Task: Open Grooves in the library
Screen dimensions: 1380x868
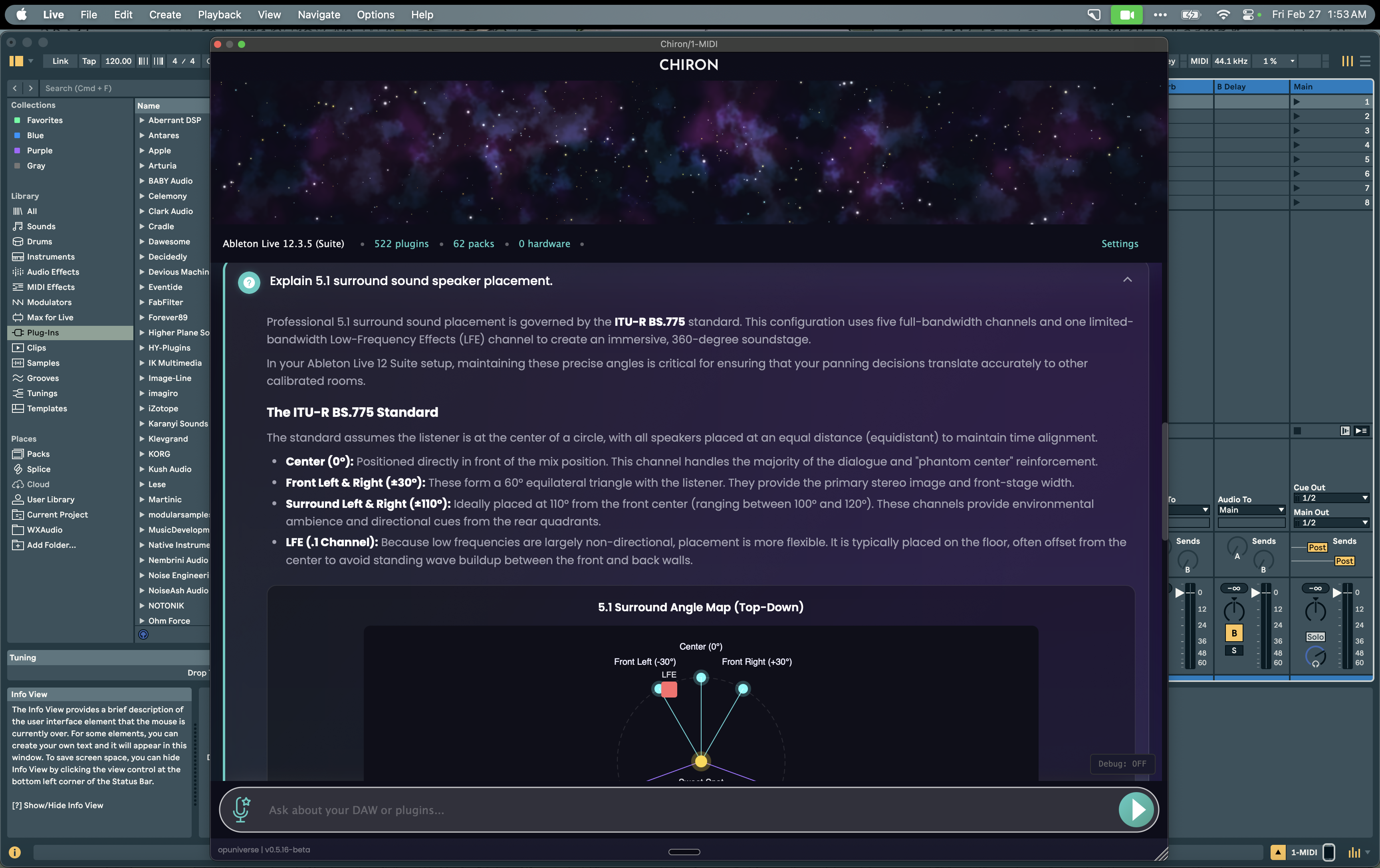Action: coord(42,378)
